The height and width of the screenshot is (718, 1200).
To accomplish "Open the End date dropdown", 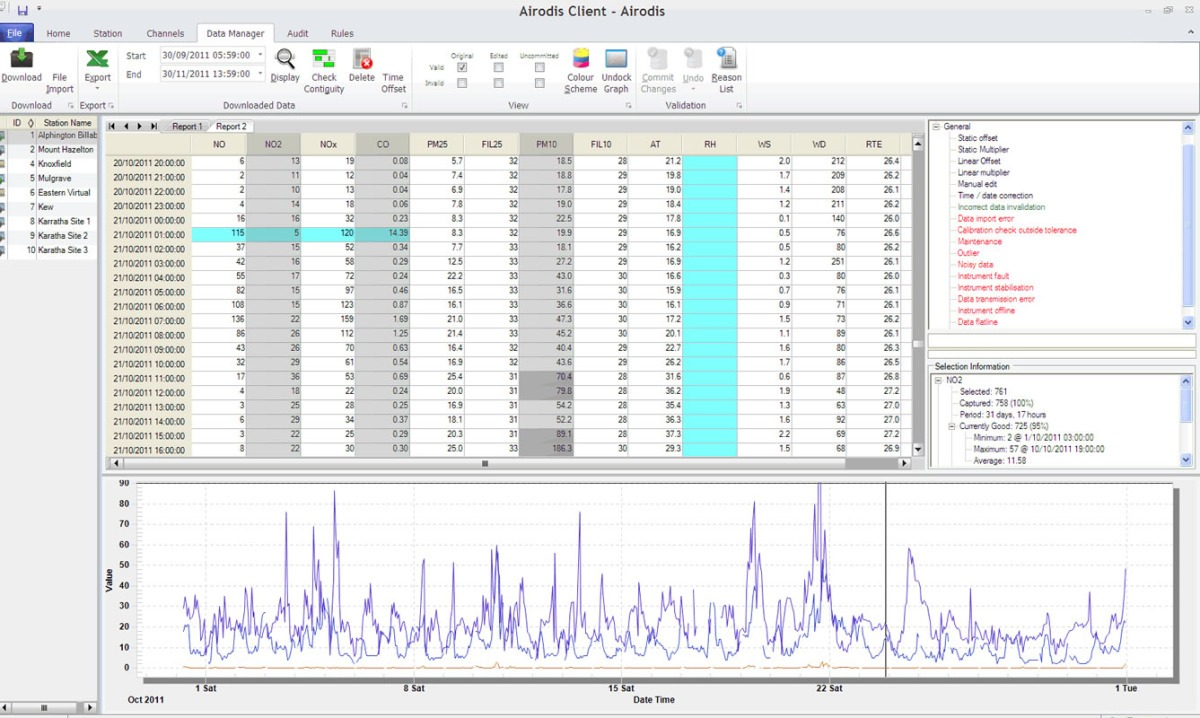I will tap(260, 73).
